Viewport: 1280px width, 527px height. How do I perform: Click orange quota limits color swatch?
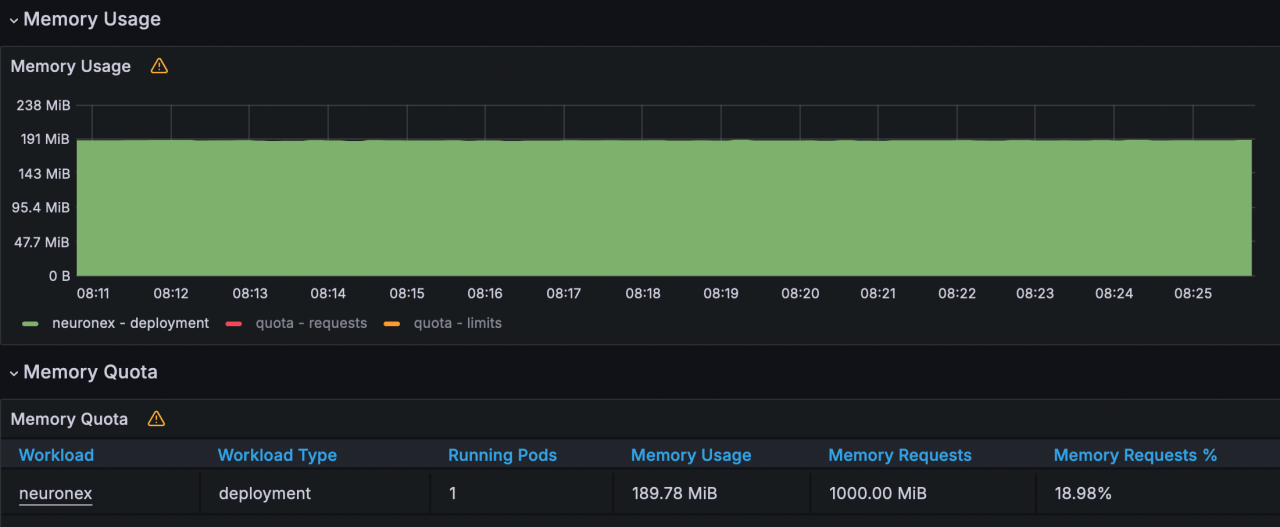point(393,324)
